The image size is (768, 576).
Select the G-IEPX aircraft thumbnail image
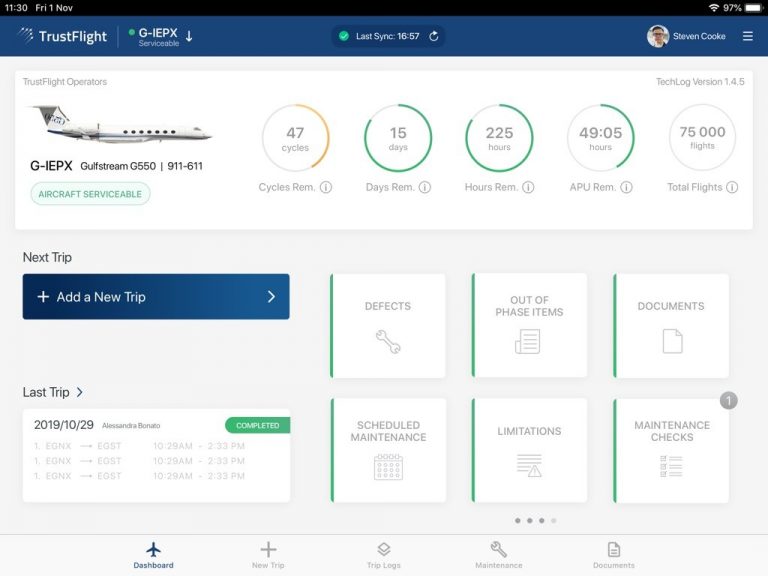coord(120,127)
